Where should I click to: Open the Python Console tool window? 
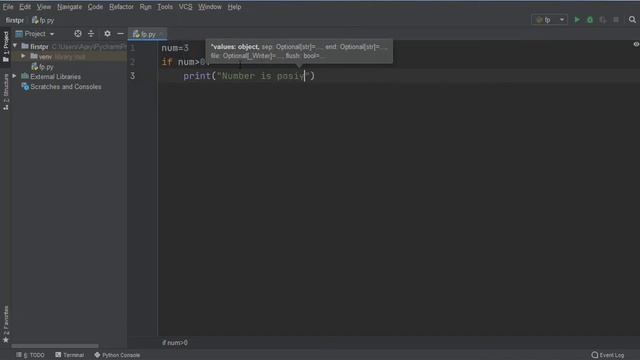[x=117, y=355]
